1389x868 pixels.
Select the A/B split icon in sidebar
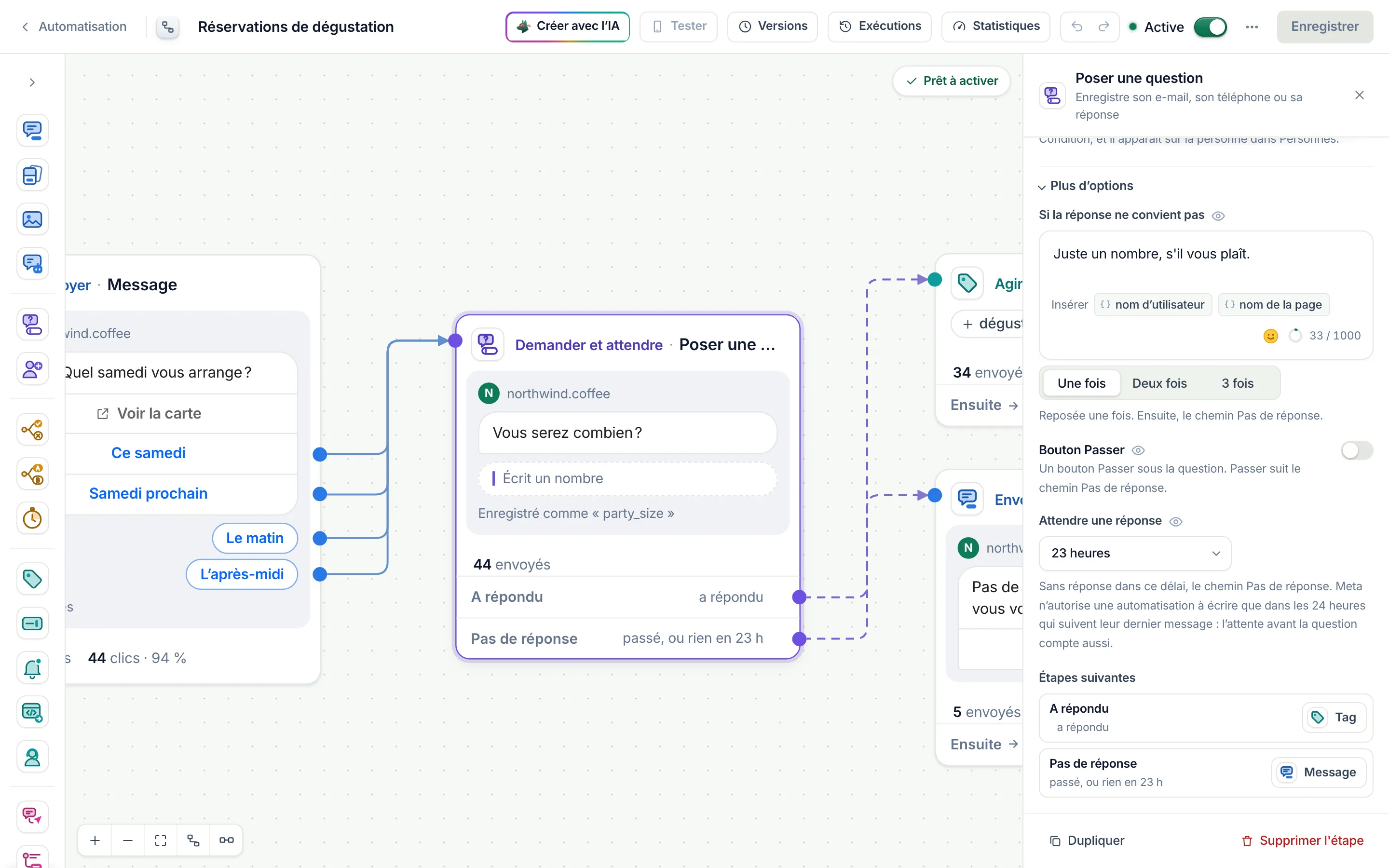[x=32, y=474]
